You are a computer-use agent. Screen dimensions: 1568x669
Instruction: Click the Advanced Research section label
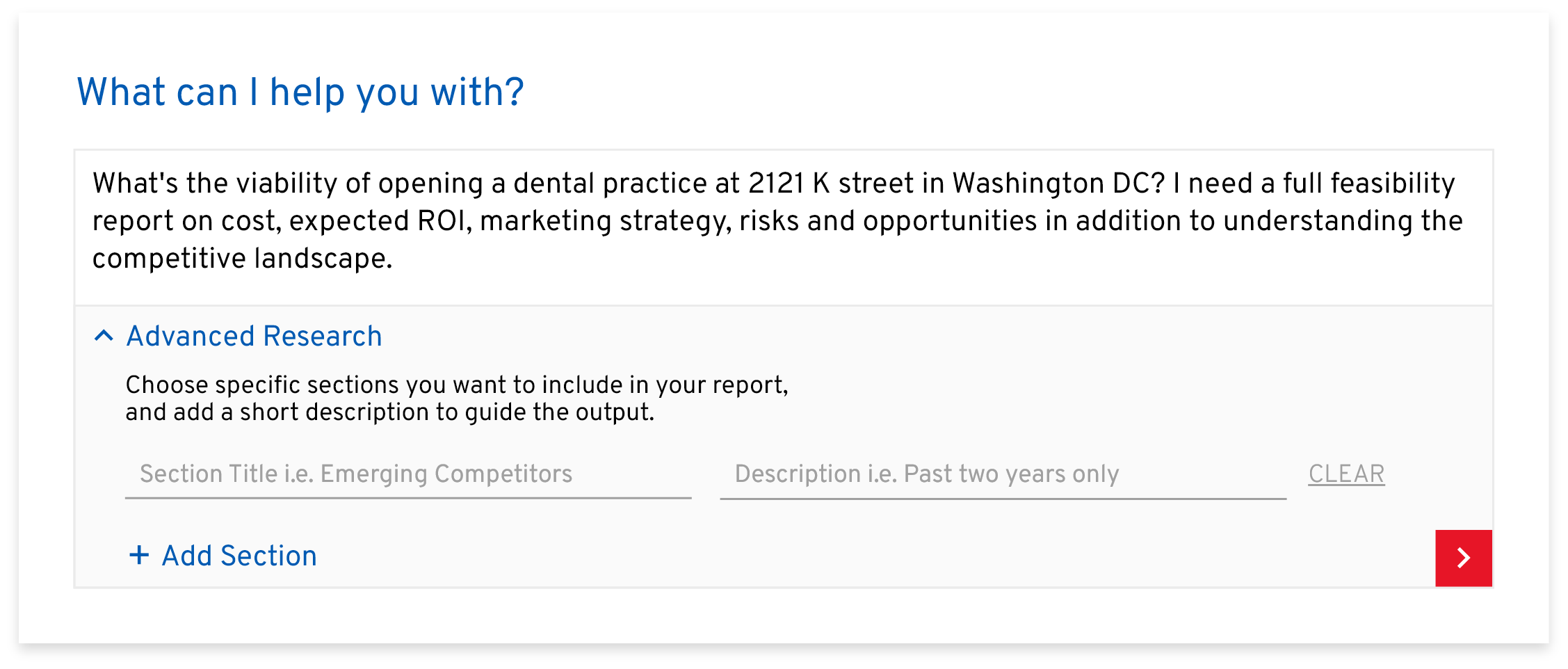pos(254,337)
